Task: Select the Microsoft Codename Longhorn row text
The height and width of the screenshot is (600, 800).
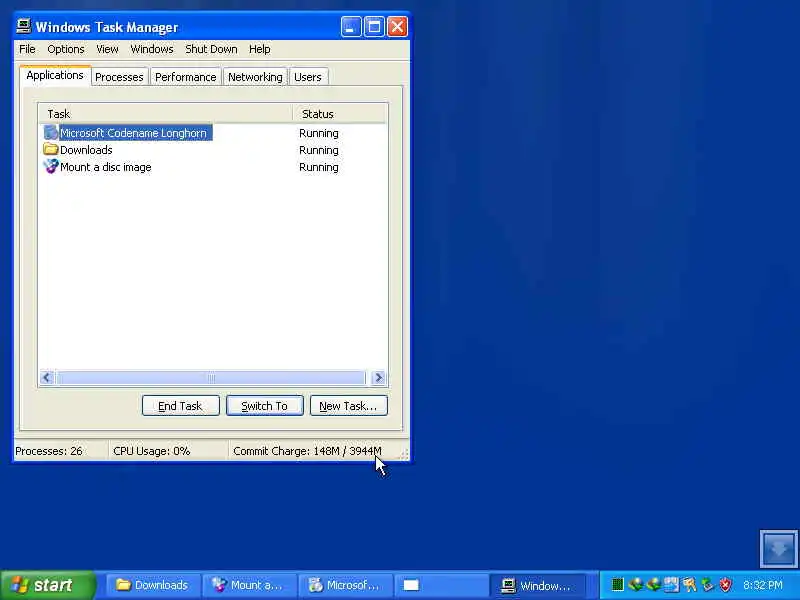Action: (x=133, y=133)
